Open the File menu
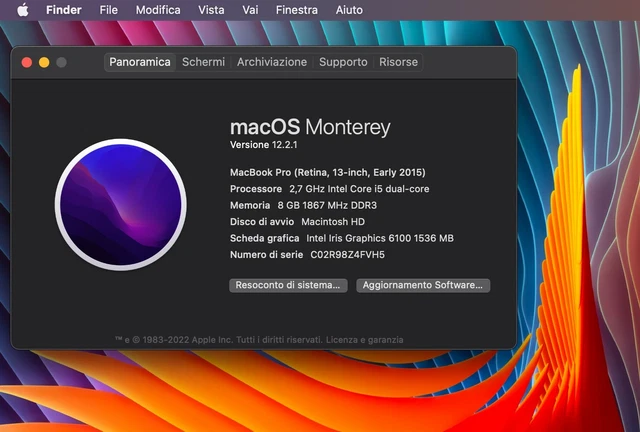The image size is (640, 432). [x=109, y=10]
